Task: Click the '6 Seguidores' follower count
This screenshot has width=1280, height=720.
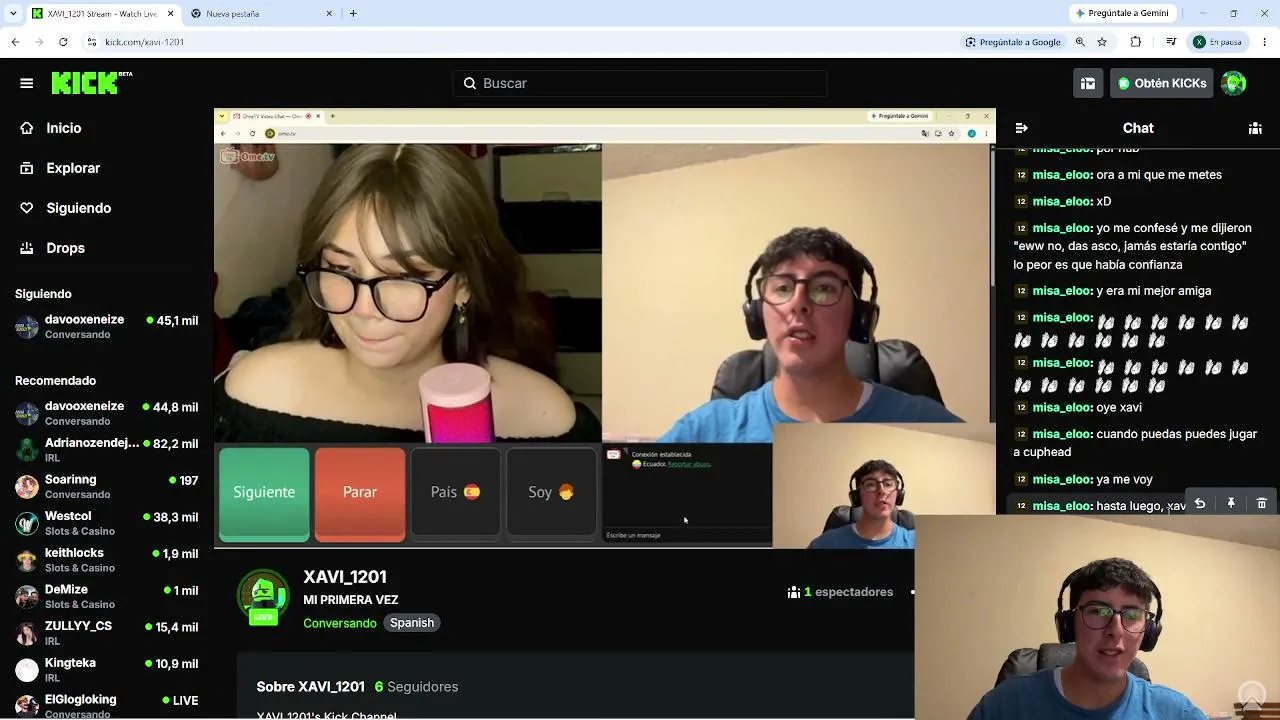Action: (x=416, y=687)
